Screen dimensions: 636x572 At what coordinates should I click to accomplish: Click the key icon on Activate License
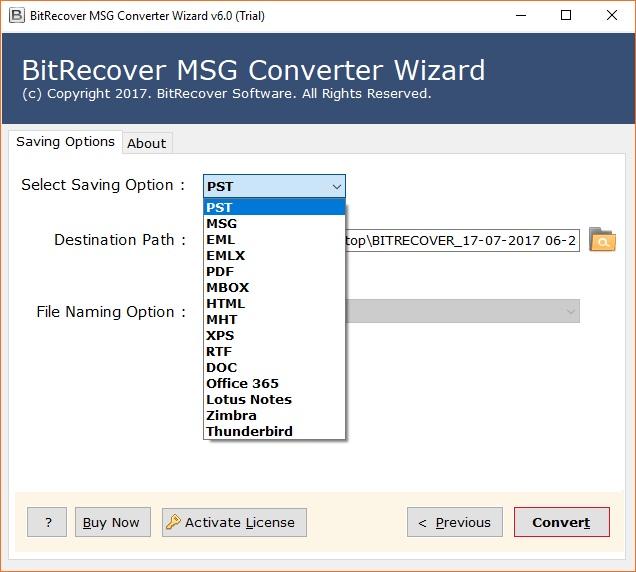[x=173, y=522]
